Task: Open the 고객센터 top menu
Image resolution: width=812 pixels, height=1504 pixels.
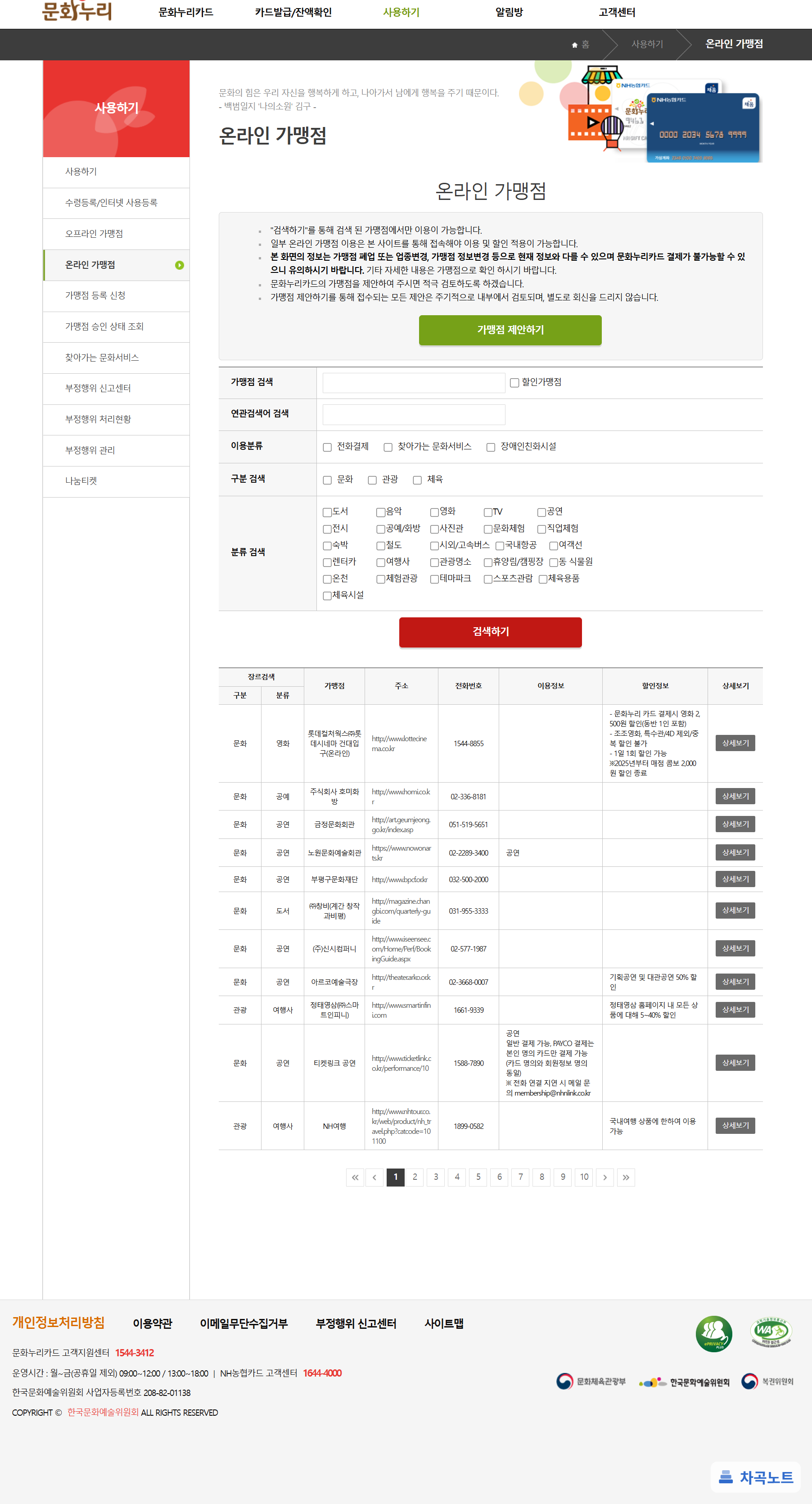Action: [x=617, y=12]
